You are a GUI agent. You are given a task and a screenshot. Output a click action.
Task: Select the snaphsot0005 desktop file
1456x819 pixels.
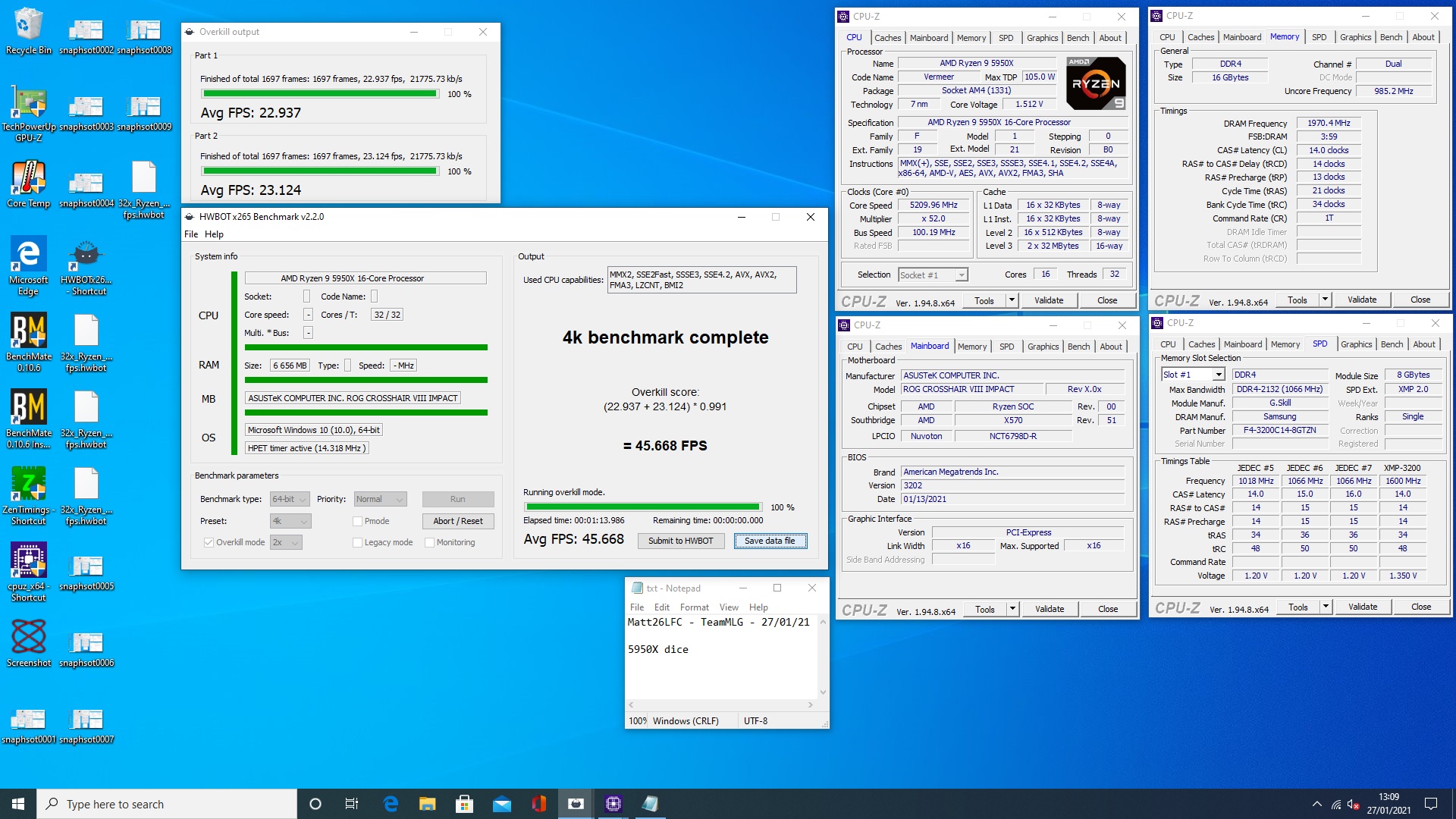(x=86, y=573)
